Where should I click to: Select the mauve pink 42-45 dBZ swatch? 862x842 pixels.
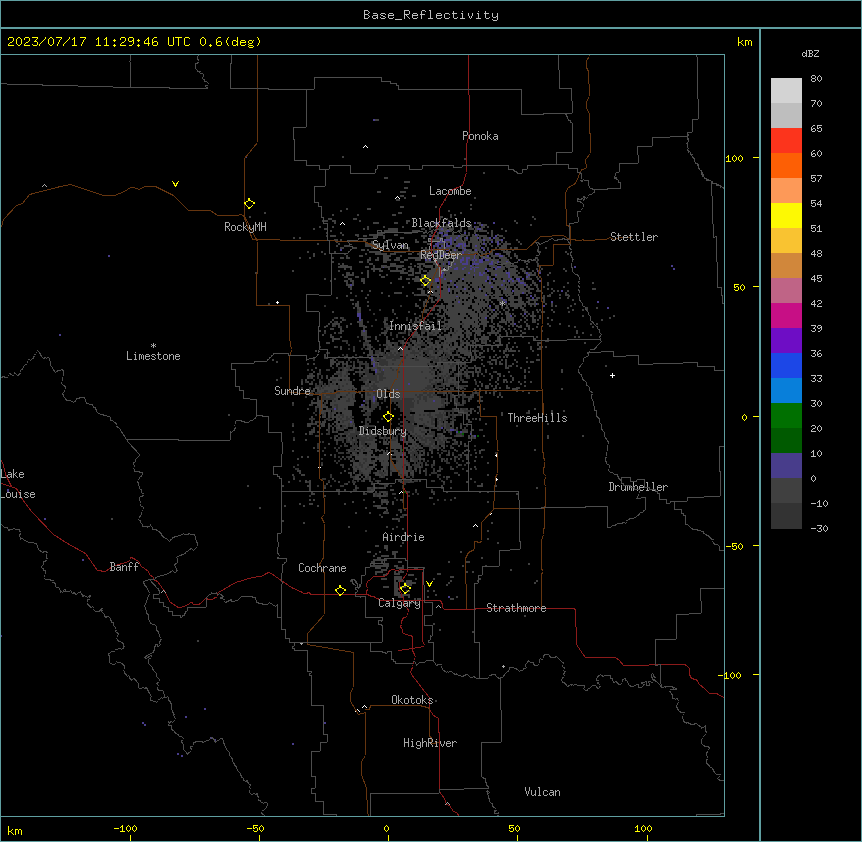(x=786, y=290)
